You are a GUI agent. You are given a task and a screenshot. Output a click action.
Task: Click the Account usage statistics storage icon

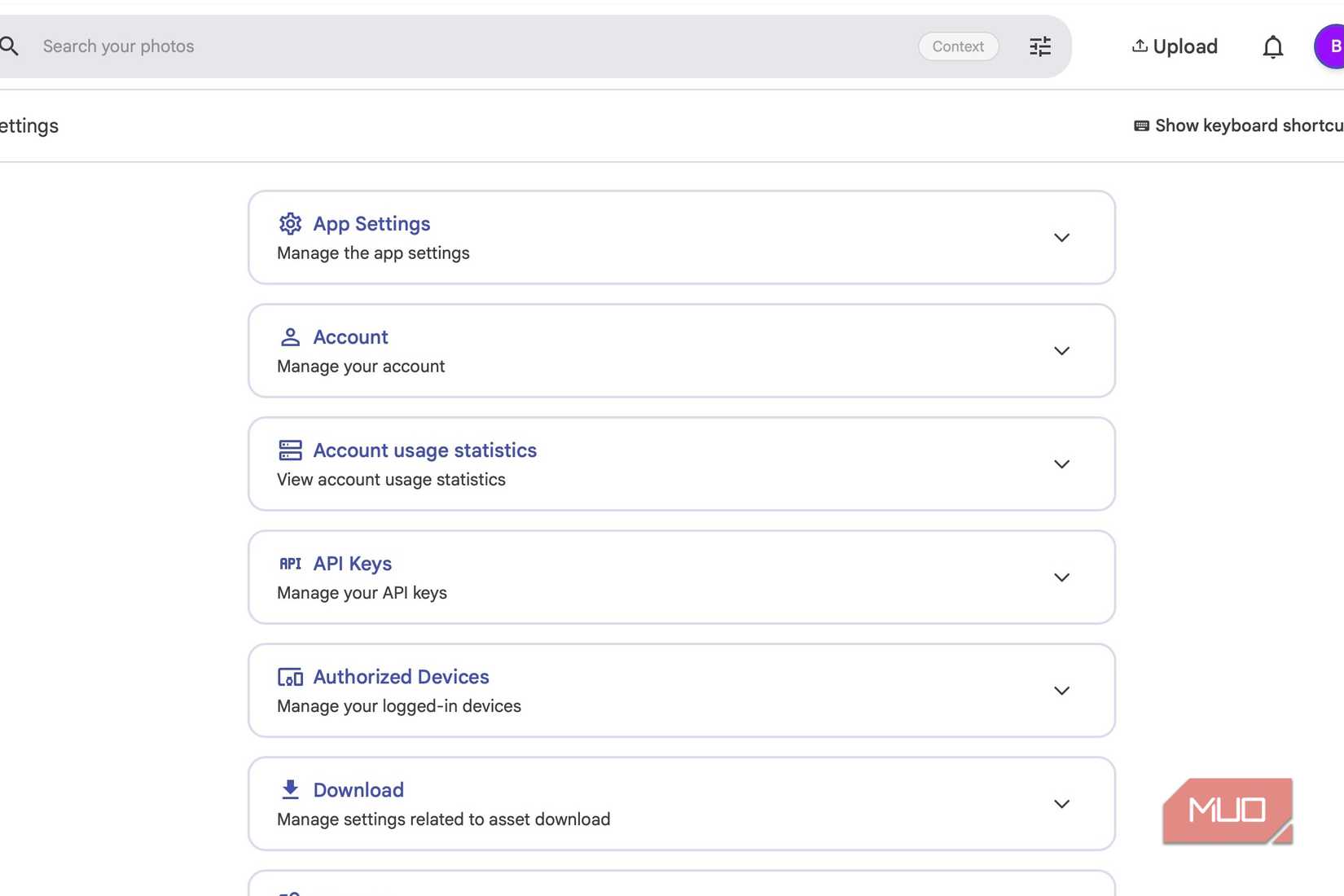click(x=290, y=450)
